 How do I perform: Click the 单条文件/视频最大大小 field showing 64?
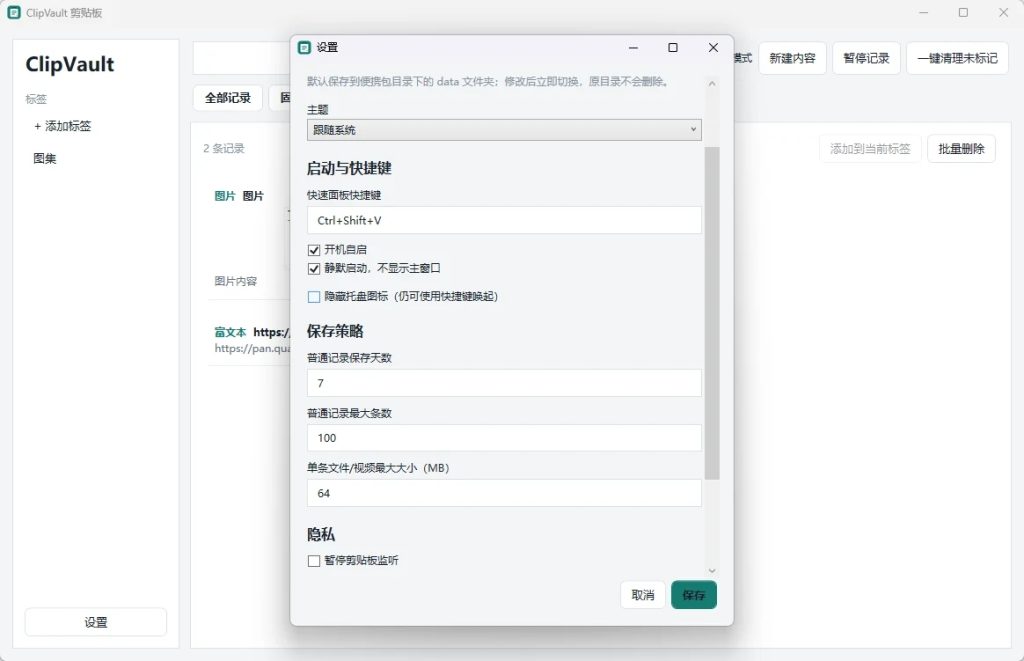504,493
